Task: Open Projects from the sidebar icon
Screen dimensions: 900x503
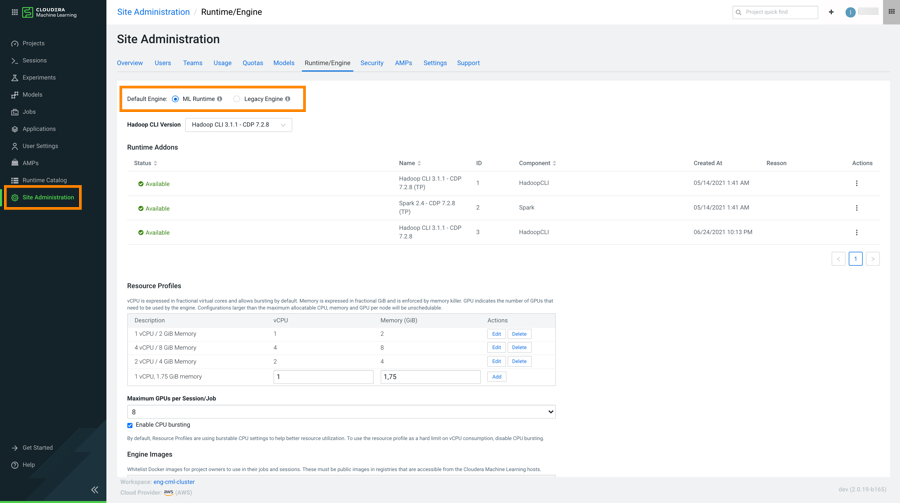Action: pos(15,44)
